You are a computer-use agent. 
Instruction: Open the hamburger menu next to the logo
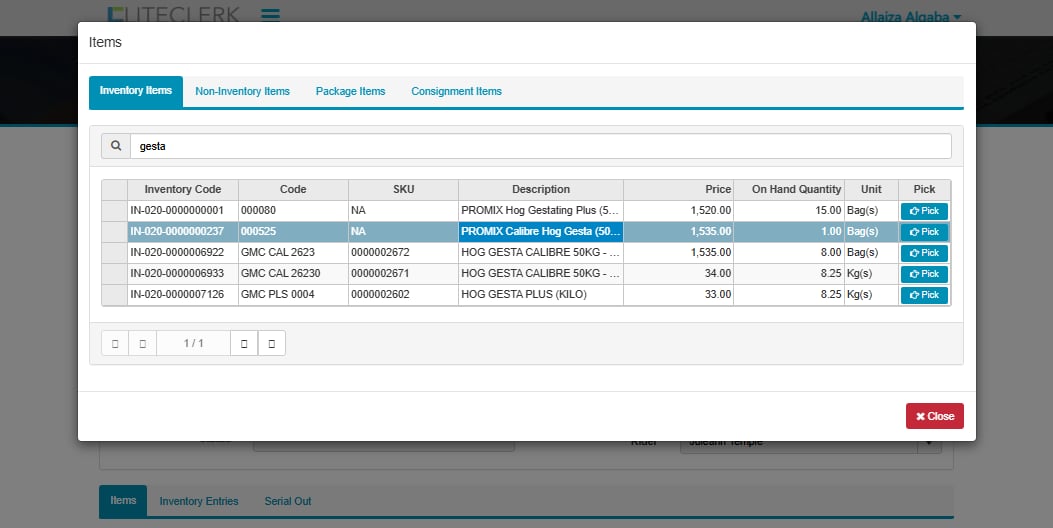(271, 14)
